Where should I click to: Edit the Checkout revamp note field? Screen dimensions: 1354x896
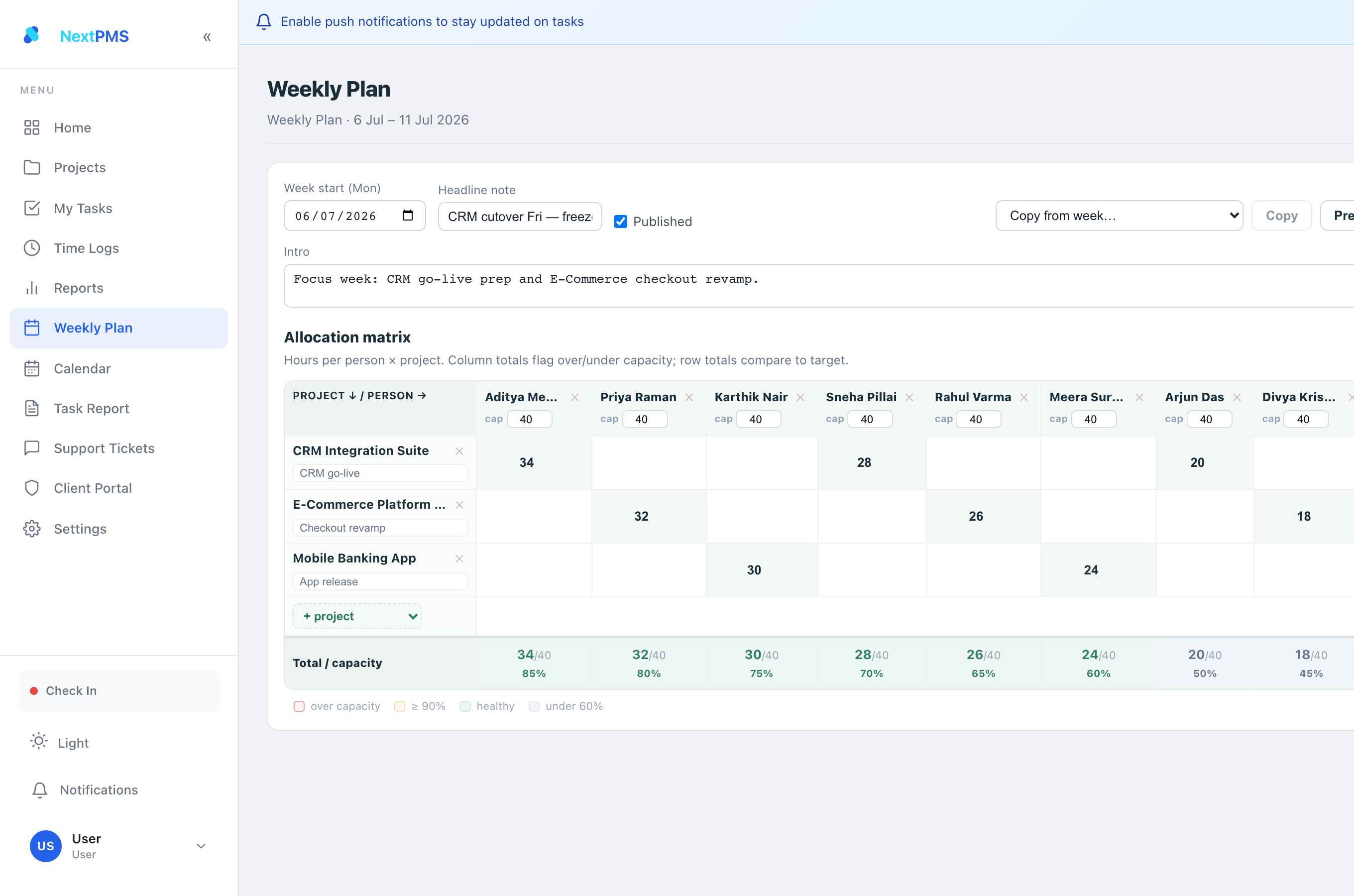point(380,528)
